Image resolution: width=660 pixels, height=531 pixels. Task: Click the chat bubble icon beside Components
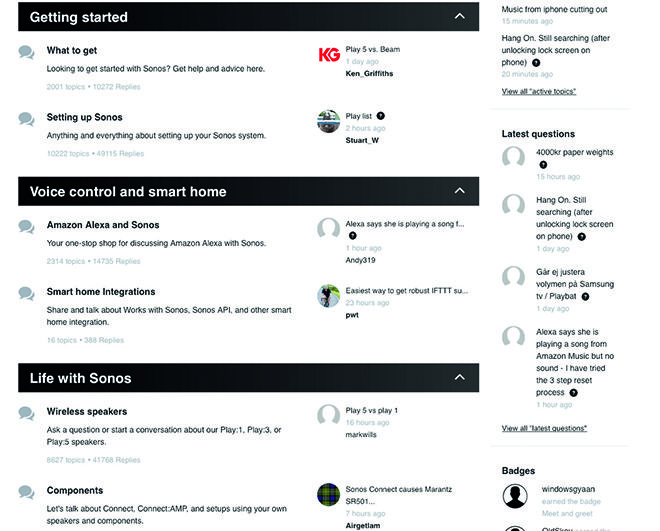[26, 492]
